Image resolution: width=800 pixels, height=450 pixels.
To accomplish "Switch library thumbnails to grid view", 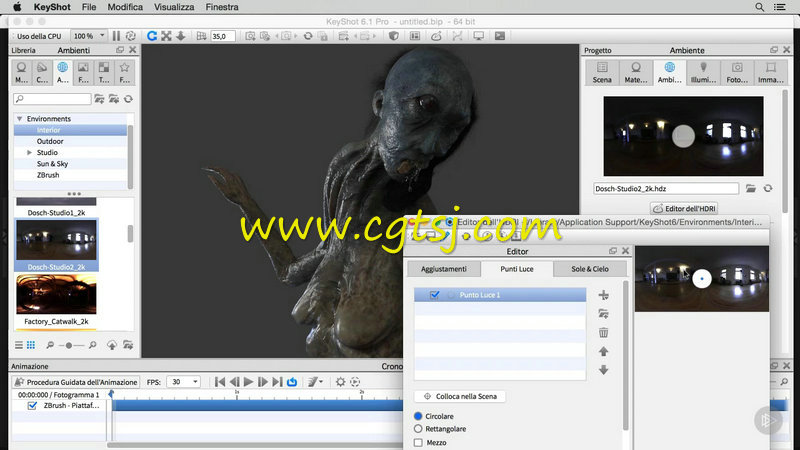I will 31,345.
